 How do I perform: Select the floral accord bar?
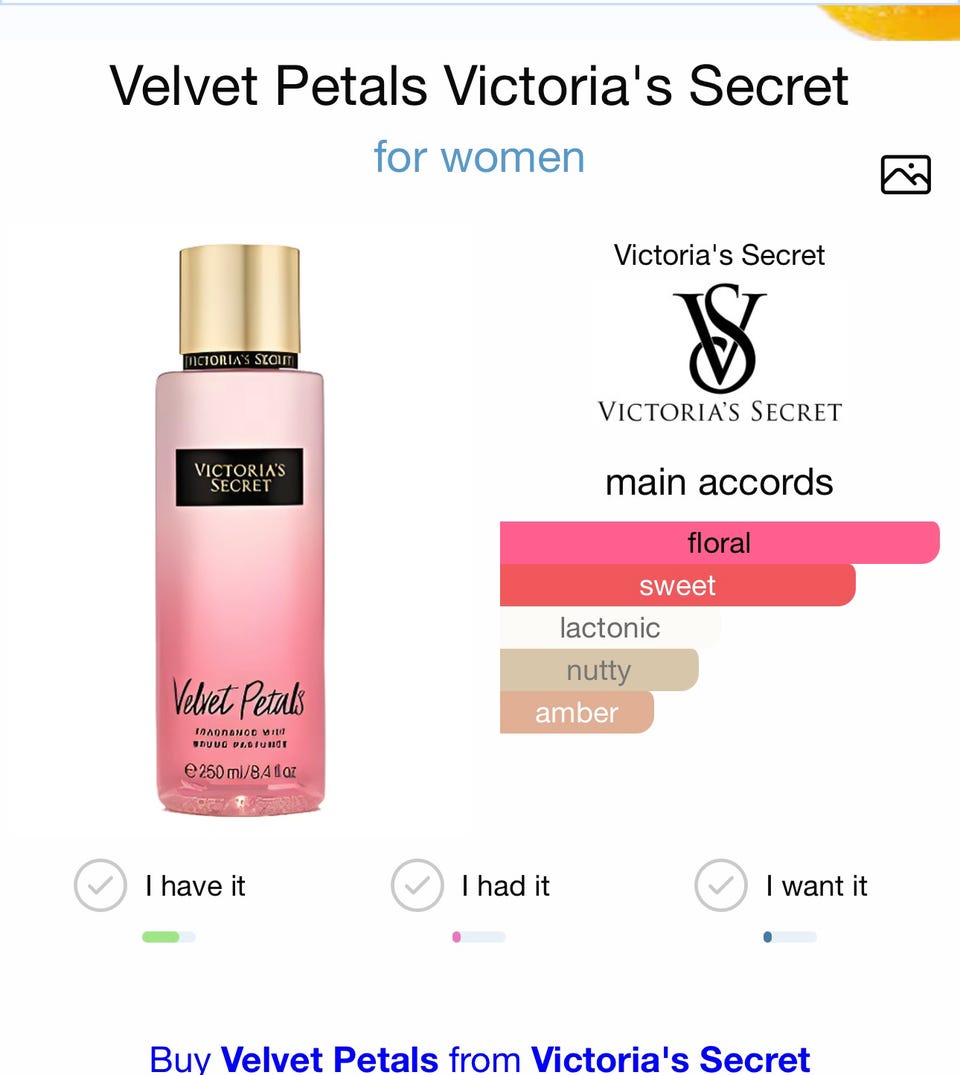click(x=719, y=542)
